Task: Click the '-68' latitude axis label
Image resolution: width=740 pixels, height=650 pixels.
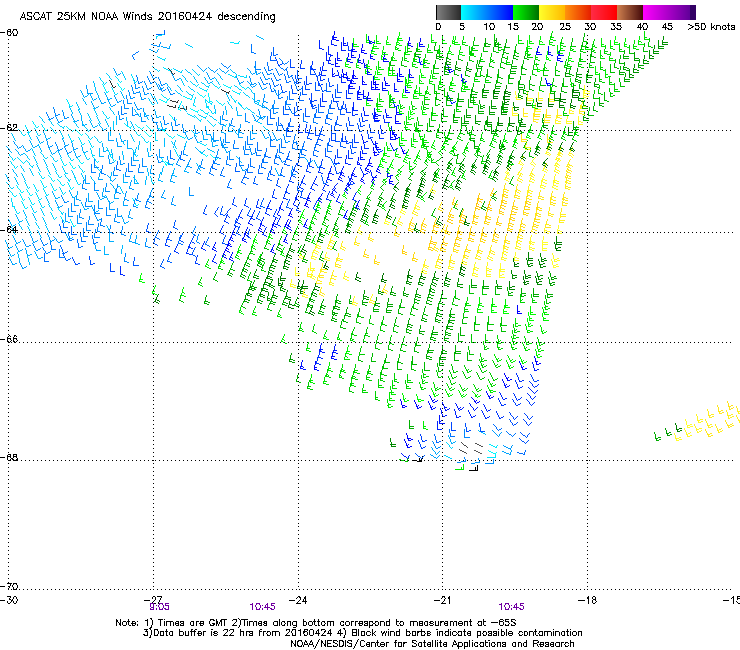Action: tap(9, 457)
